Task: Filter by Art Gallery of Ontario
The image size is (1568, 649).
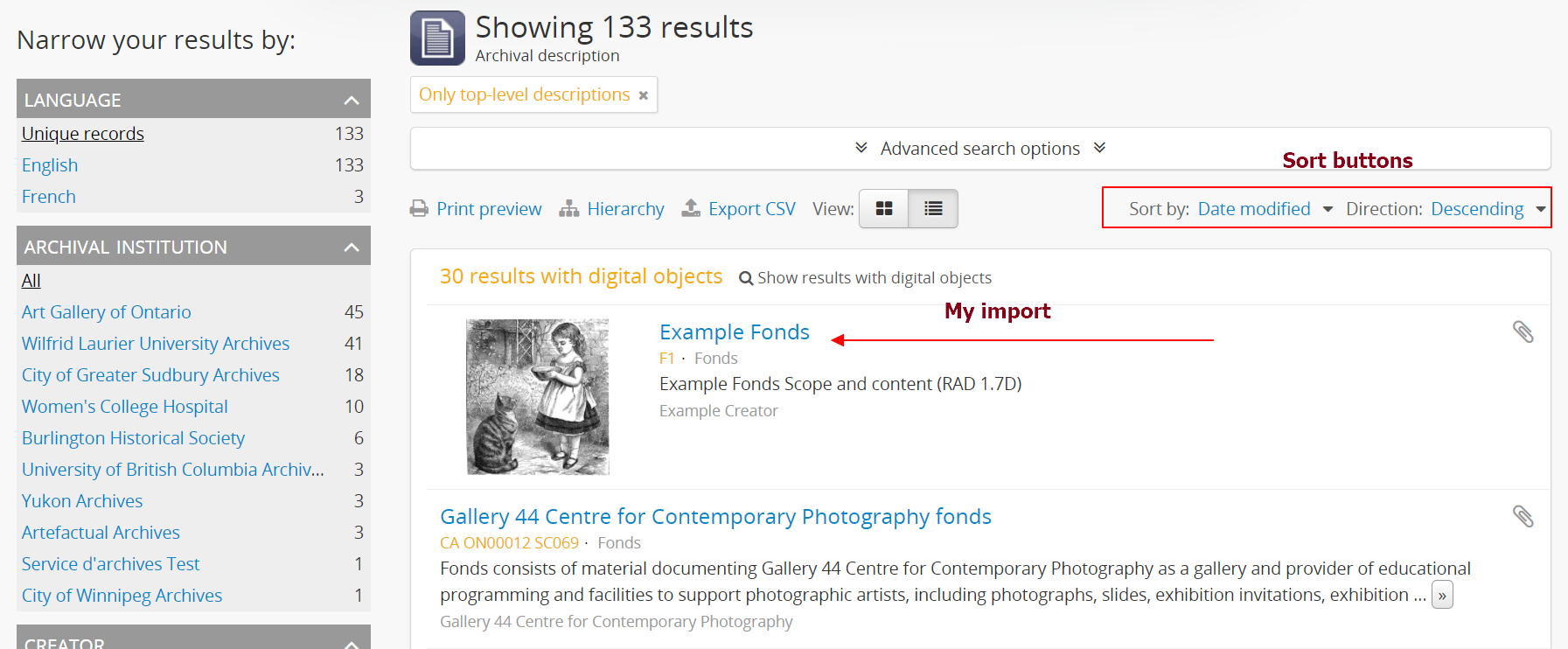Action: pos(106,312)
